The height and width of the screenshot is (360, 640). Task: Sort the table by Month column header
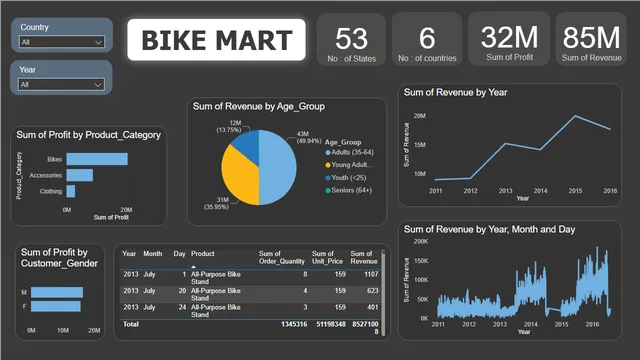[153, 254]
